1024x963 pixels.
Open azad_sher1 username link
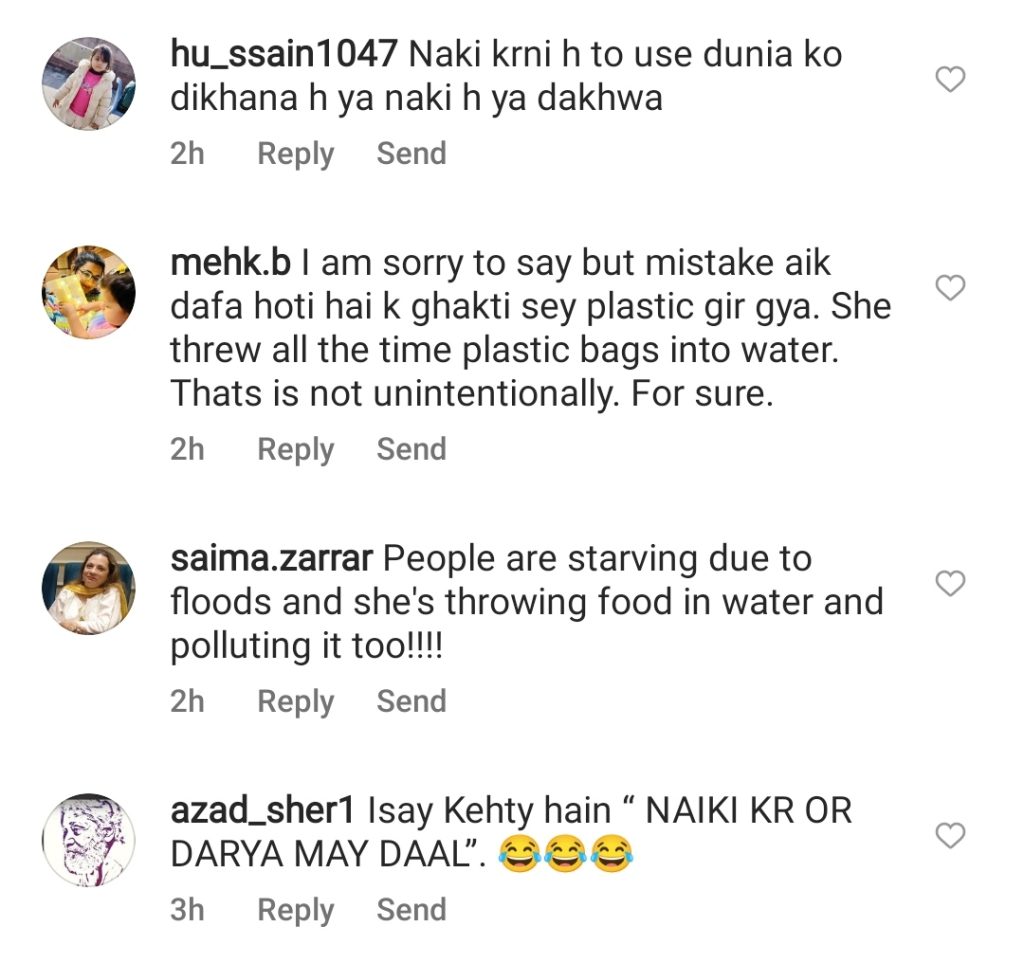click(264, 810)
